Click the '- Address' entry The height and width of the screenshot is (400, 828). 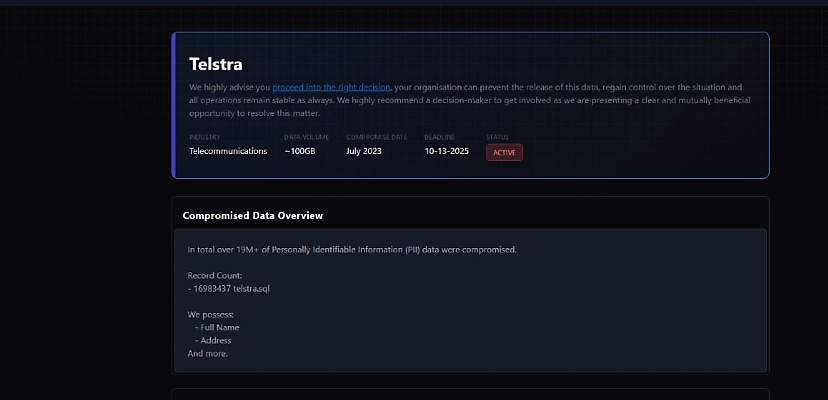[213, 341]
